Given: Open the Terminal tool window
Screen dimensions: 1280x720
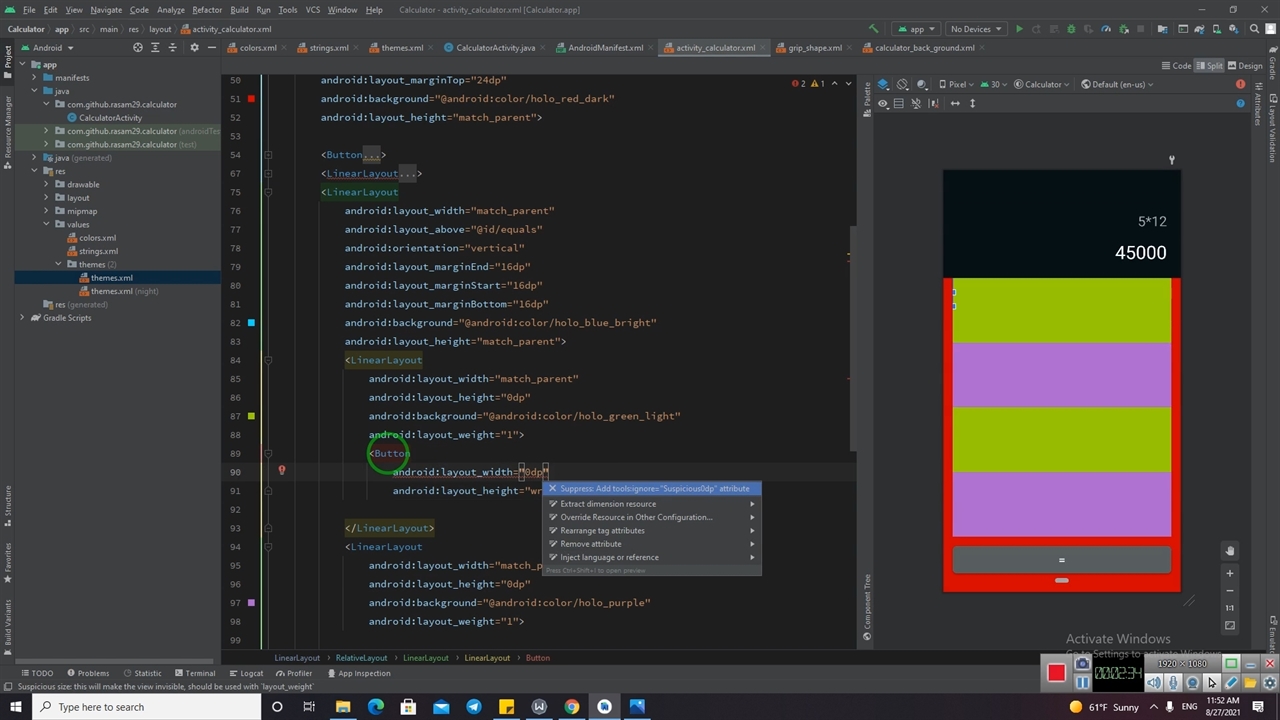Looking at the screenshot, I should 194,673.
